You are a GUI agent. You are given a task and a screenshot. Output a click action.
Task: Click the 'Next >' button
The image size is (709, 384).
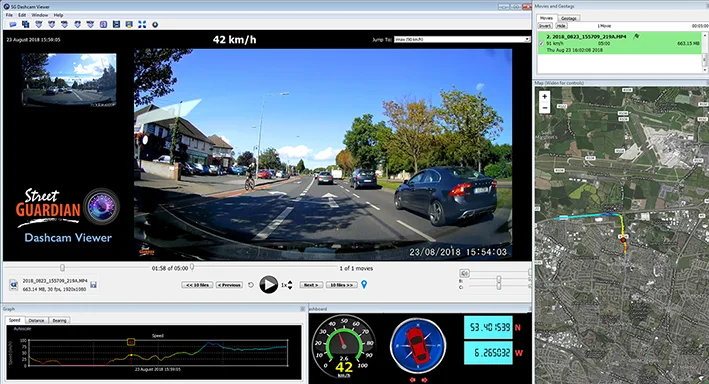(311, 285)
